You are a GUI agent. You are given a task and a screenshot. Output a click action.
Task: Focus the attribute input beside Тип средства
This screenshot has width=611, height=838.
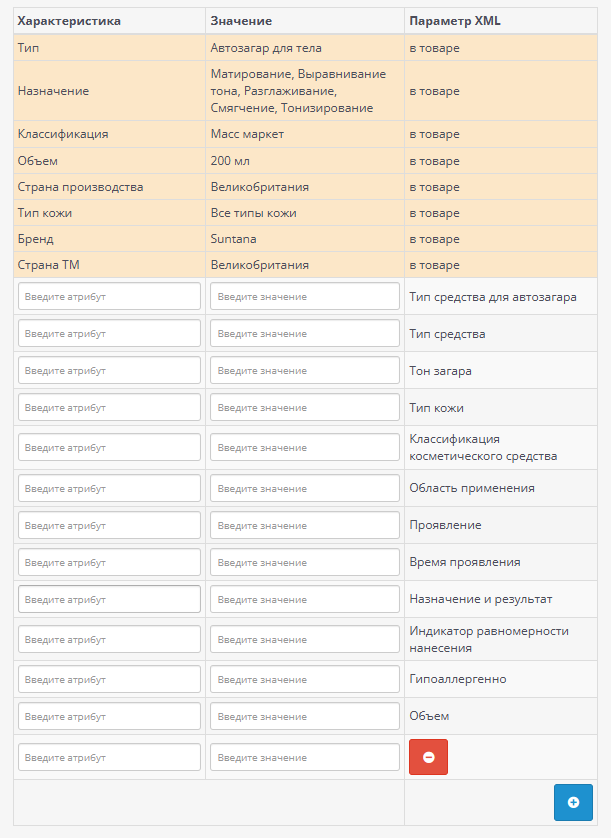(x=109, y=334)
